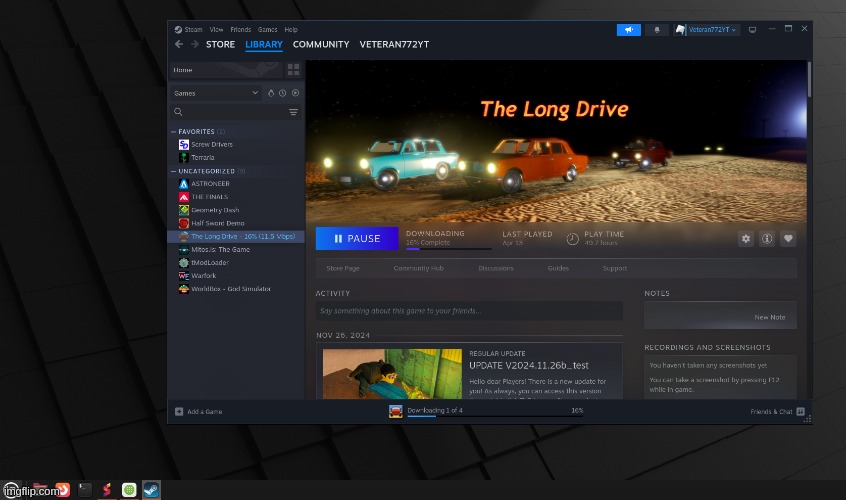Open the Store Page link
The image size is (846, 500).
pyautogui.click(x=343, y=268)
